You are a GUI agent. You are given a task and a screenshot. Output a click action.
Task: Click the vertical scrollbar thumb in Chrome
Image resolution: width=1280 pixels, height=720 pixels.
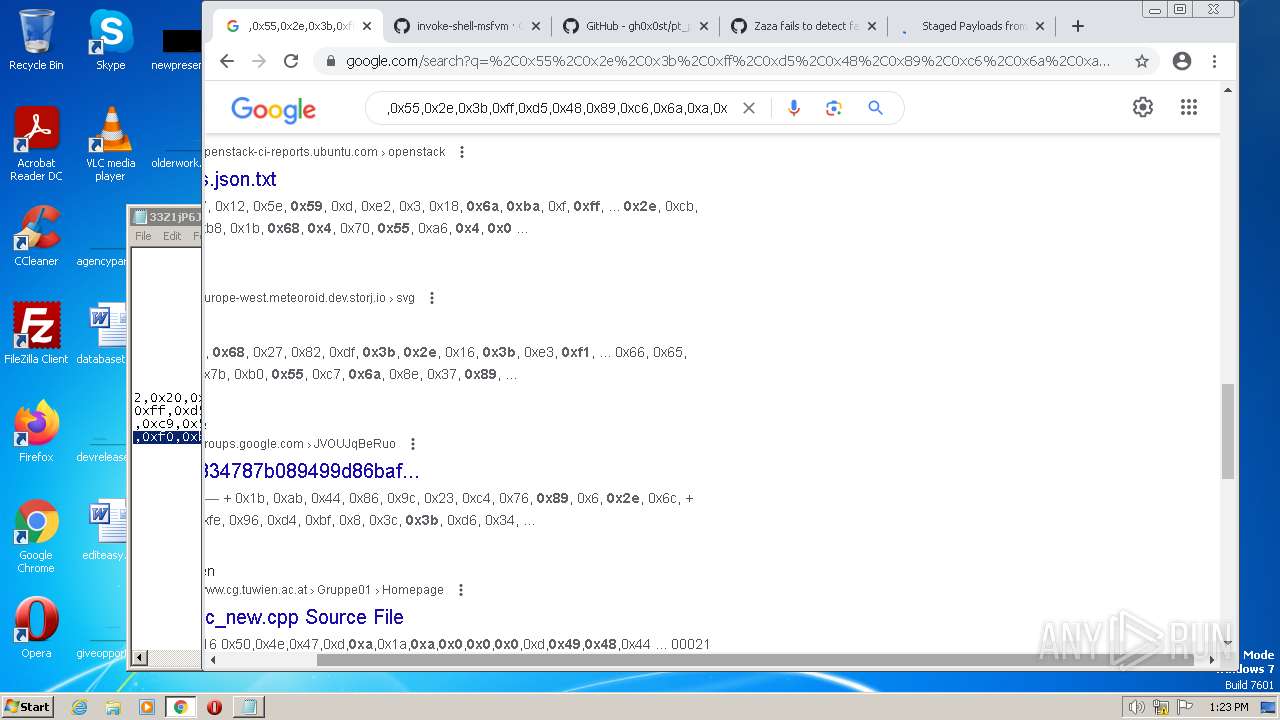[x=1229, y=432]
